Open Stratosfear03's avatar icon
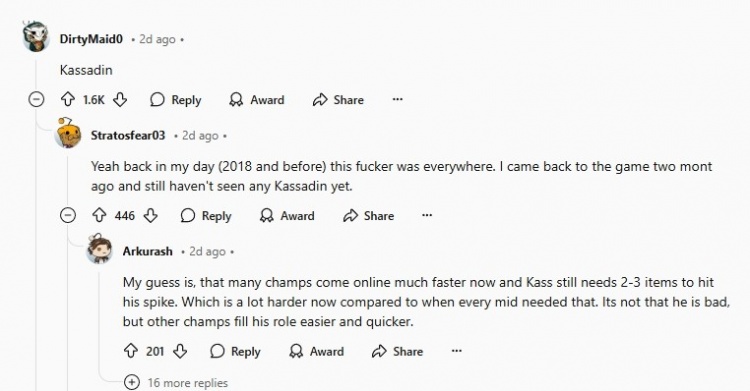 coord(67,133)
